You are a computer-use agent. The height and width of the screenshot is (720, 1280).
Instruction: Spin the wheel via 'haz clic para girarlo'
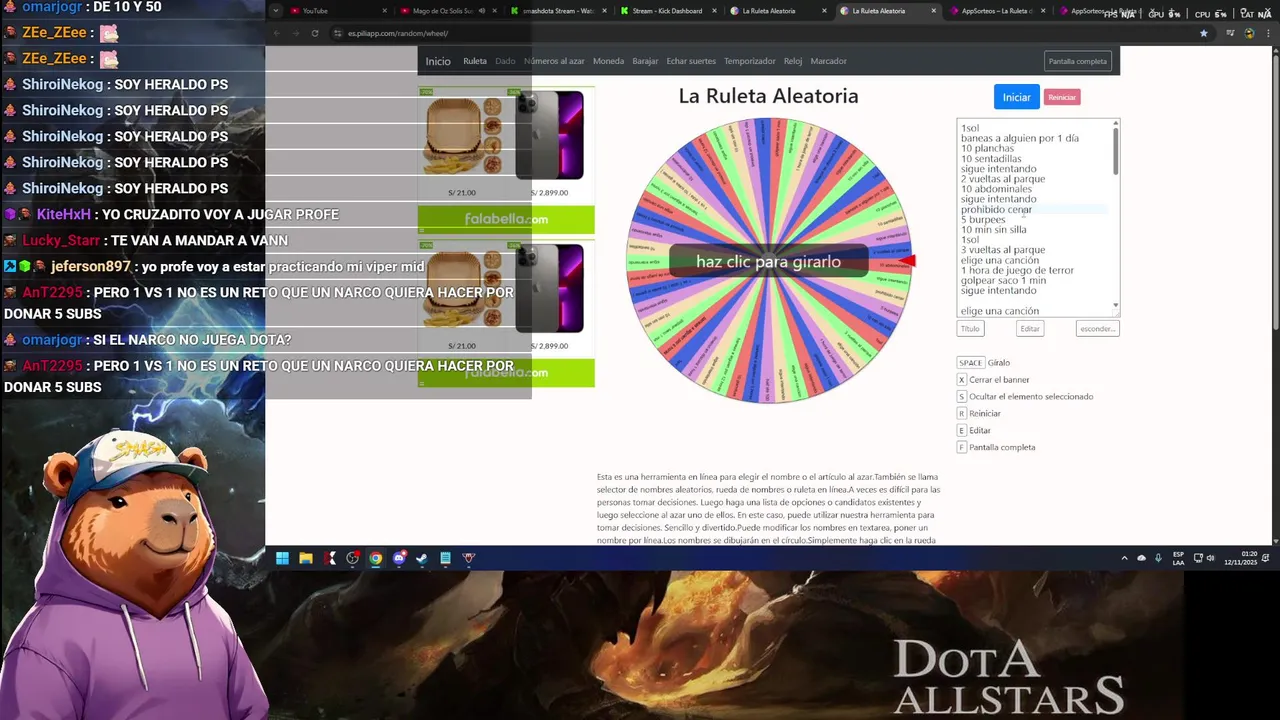[768, 261]
